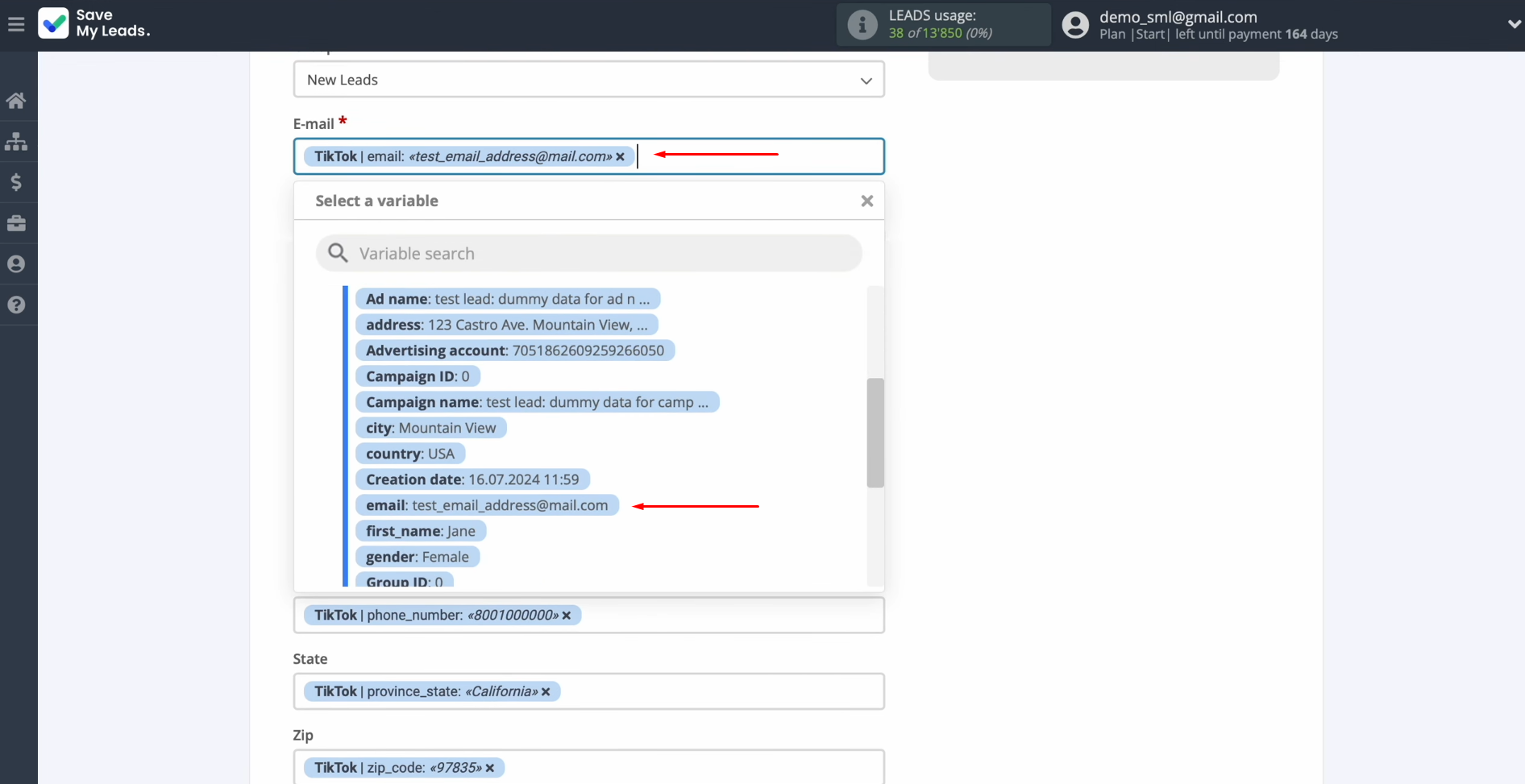Image resolution: width=1525 pixels, height=784 pixels.
Task: Open the briefcase icon in sidebar
Action: (16, 223)
